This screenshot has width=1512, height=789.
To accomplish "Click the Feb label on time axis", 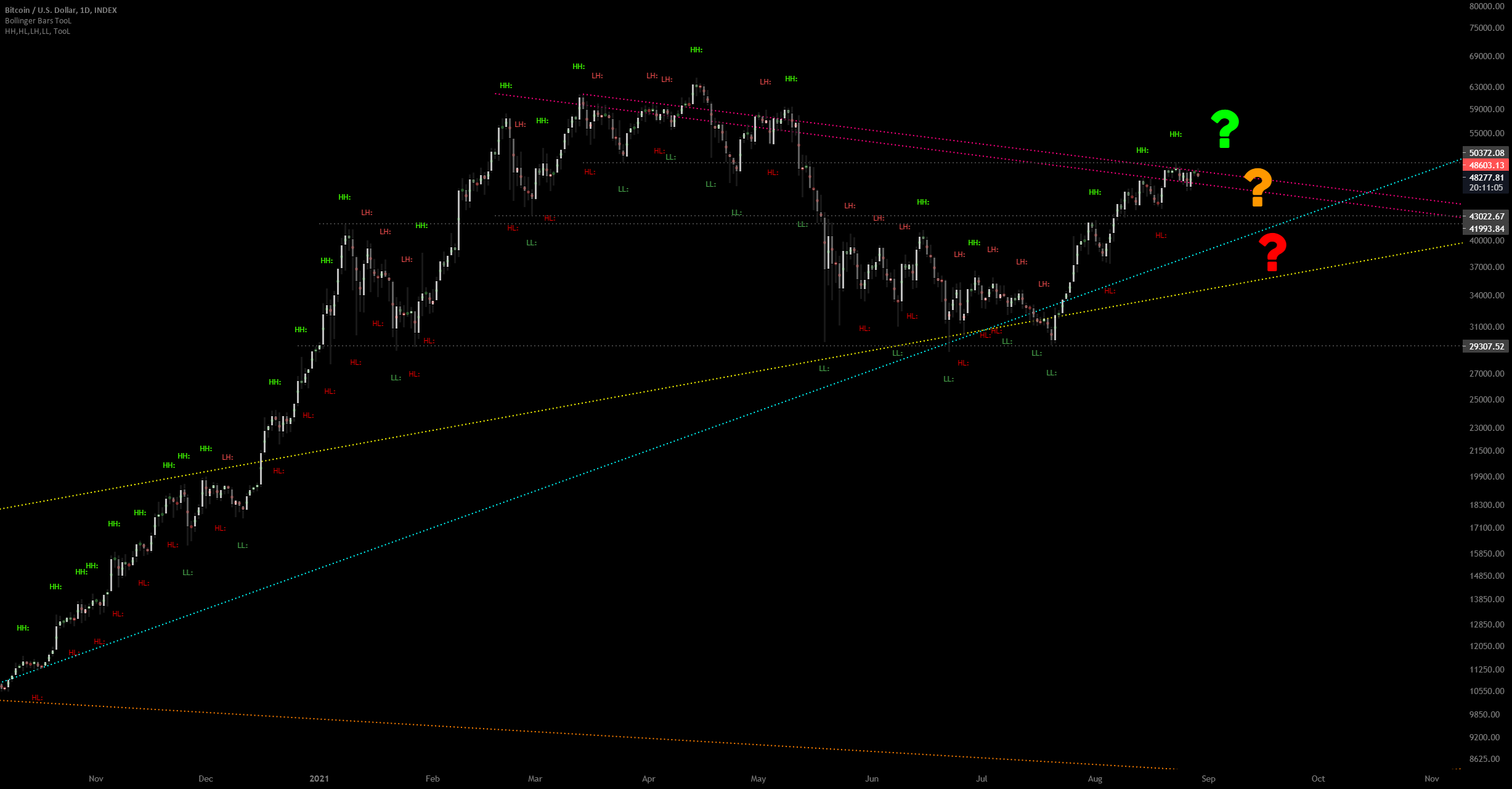I will pyautogui.click(x=433, y=779).
